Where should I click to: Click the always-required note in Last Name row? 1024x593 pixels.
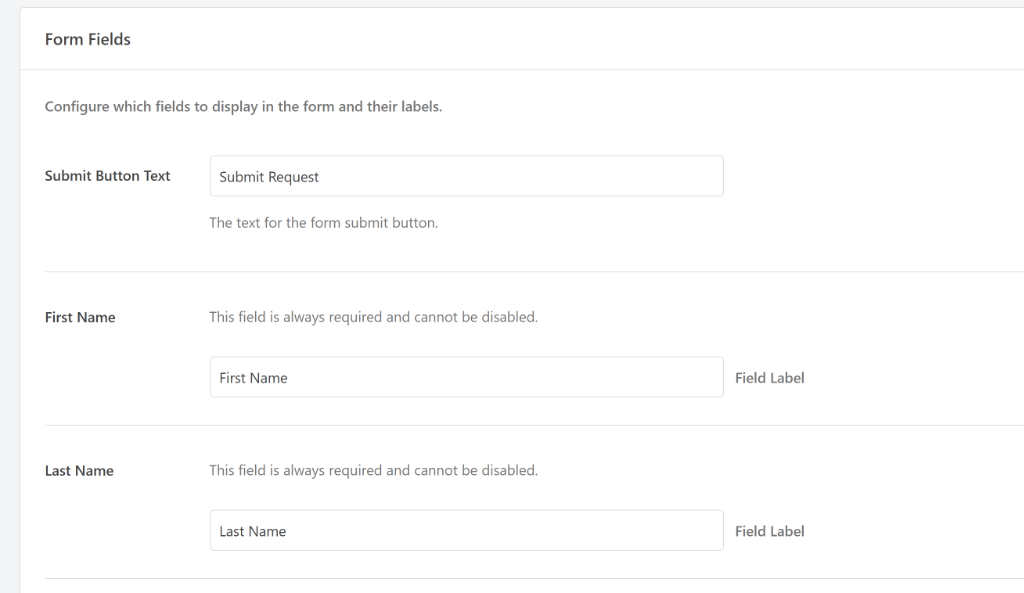[x=373, y=470]
